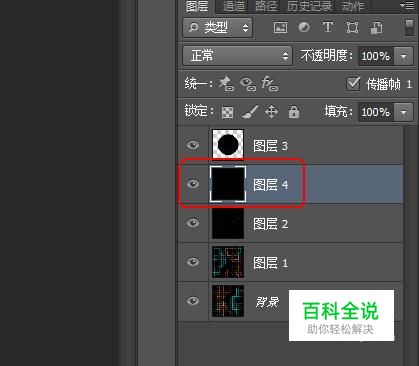Click unify layer visibility icon
The height and width of the screenshot is (366, 419).
(x=248, y=84)
